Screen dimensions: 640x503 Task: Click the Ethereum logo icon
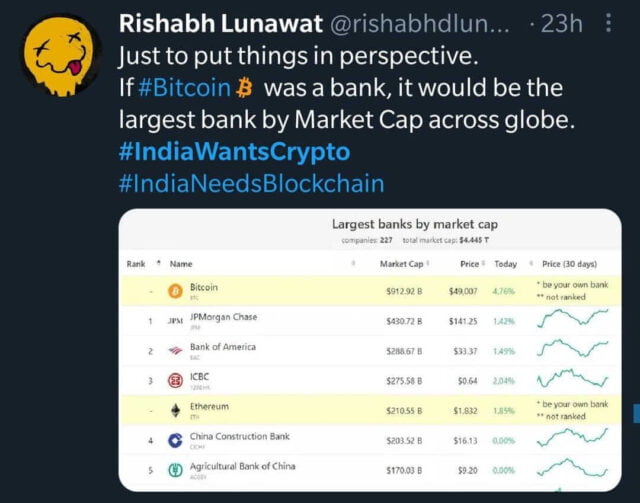tap(175, 411)
